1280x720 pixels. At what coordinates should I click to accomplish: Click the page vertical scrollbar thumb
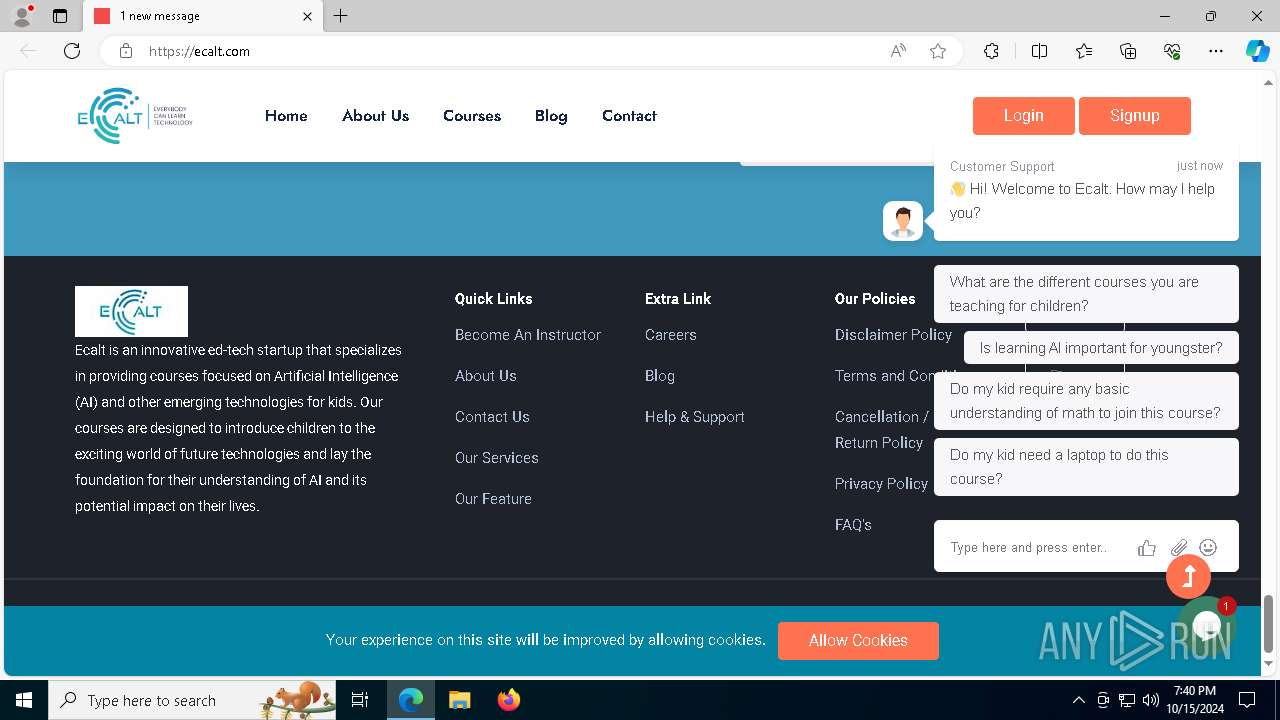(1269, 624)
